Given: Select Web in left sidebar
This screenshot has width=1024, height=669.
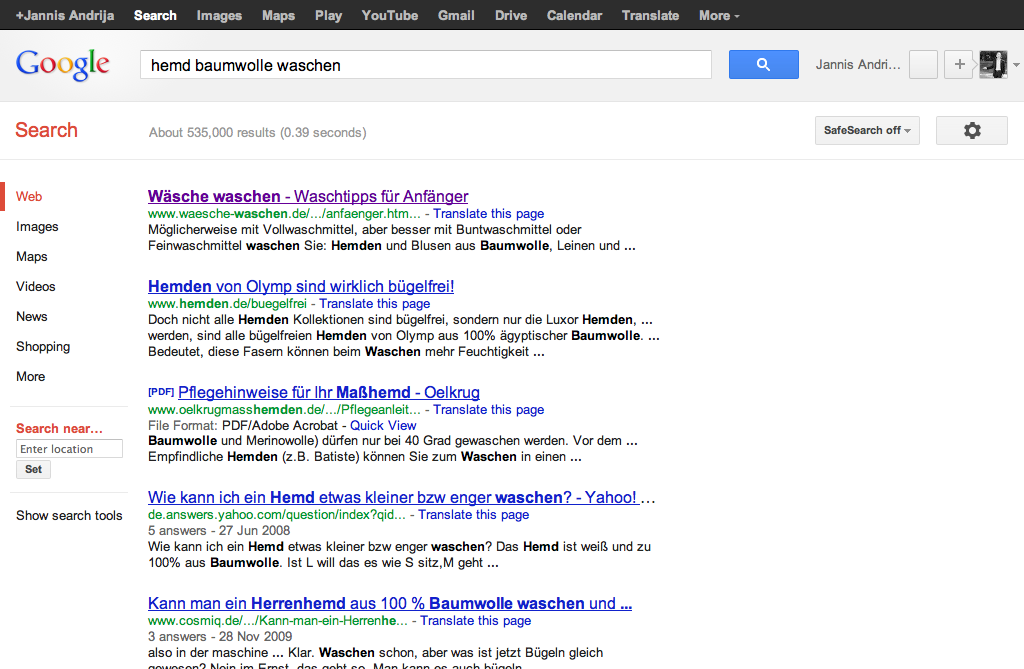Looking at the screenshot, I should pos(29,197).
